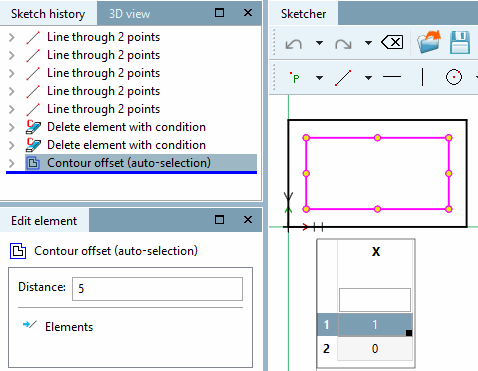Open the Point tool dropdown arrow
The image size is (478, 371).
coord(319,78)
